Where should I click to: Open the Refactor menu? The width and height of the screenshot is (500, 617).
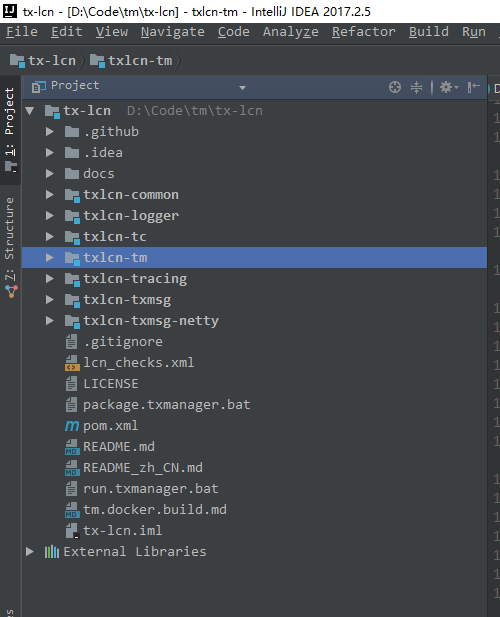point(363,32)
